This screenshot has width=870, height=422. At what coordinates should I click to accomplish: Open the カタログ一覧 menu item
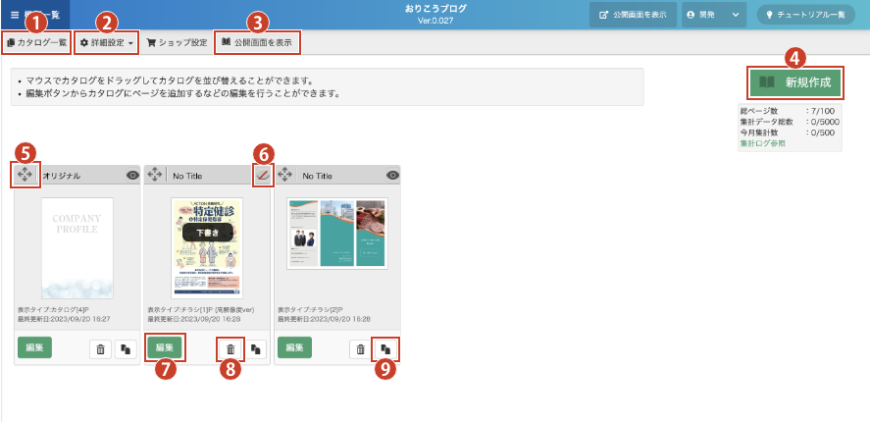(36, 43)
